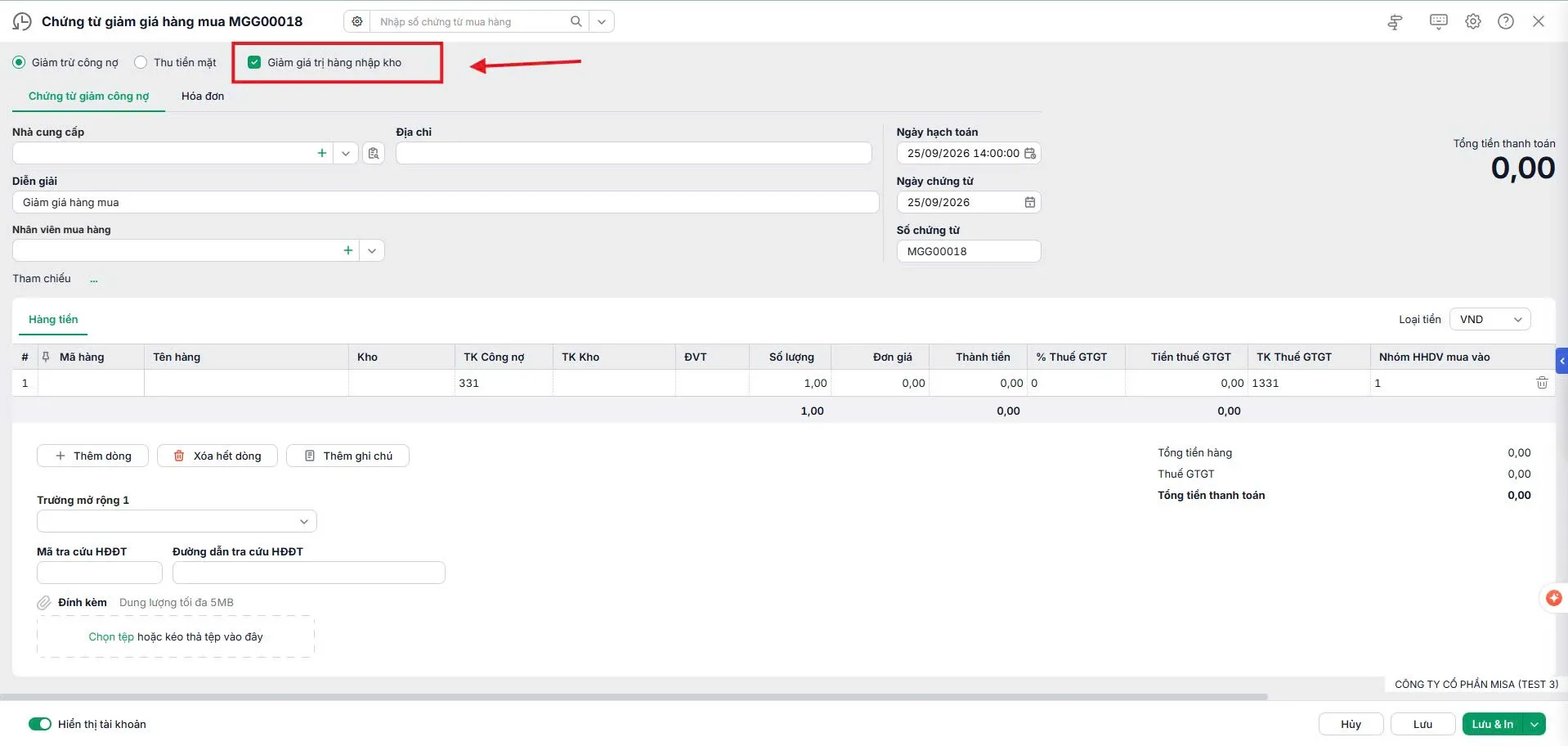This screenshot has height=746, width=1568.
Task: Click the Mã tra cứu HĐĐT field
Action: 100,573
